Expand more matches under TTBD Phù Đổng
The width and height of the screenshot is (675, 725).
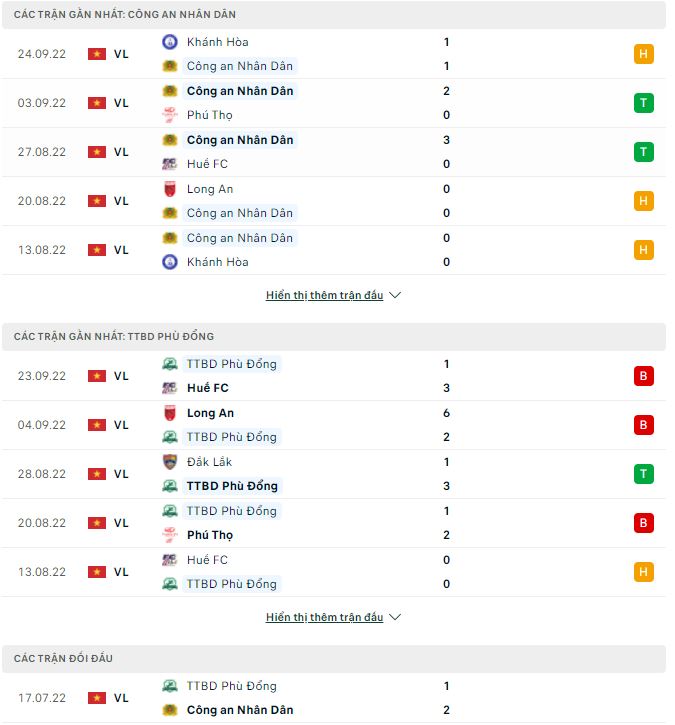(324, 618)
